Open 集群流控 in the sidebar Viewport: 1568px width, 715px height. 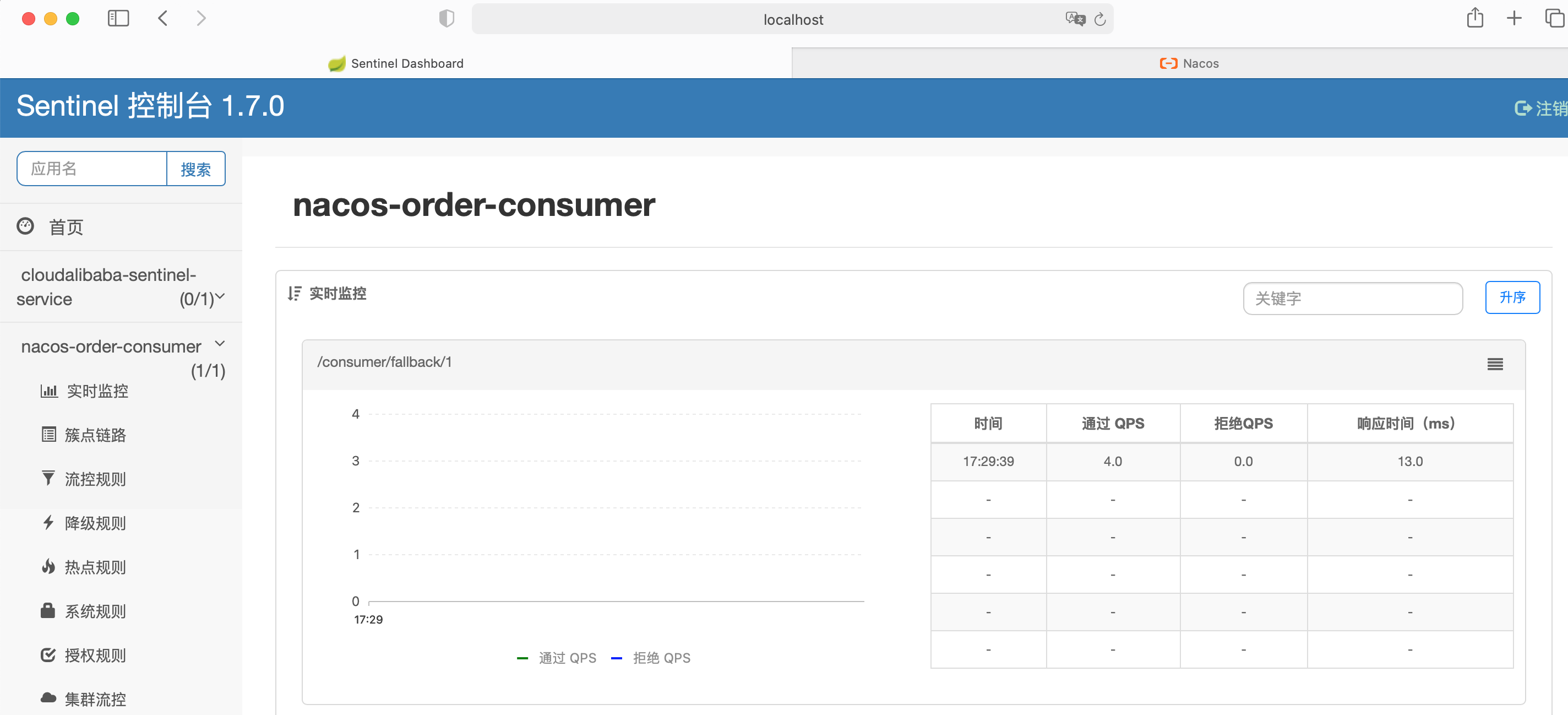pos(96,699)
